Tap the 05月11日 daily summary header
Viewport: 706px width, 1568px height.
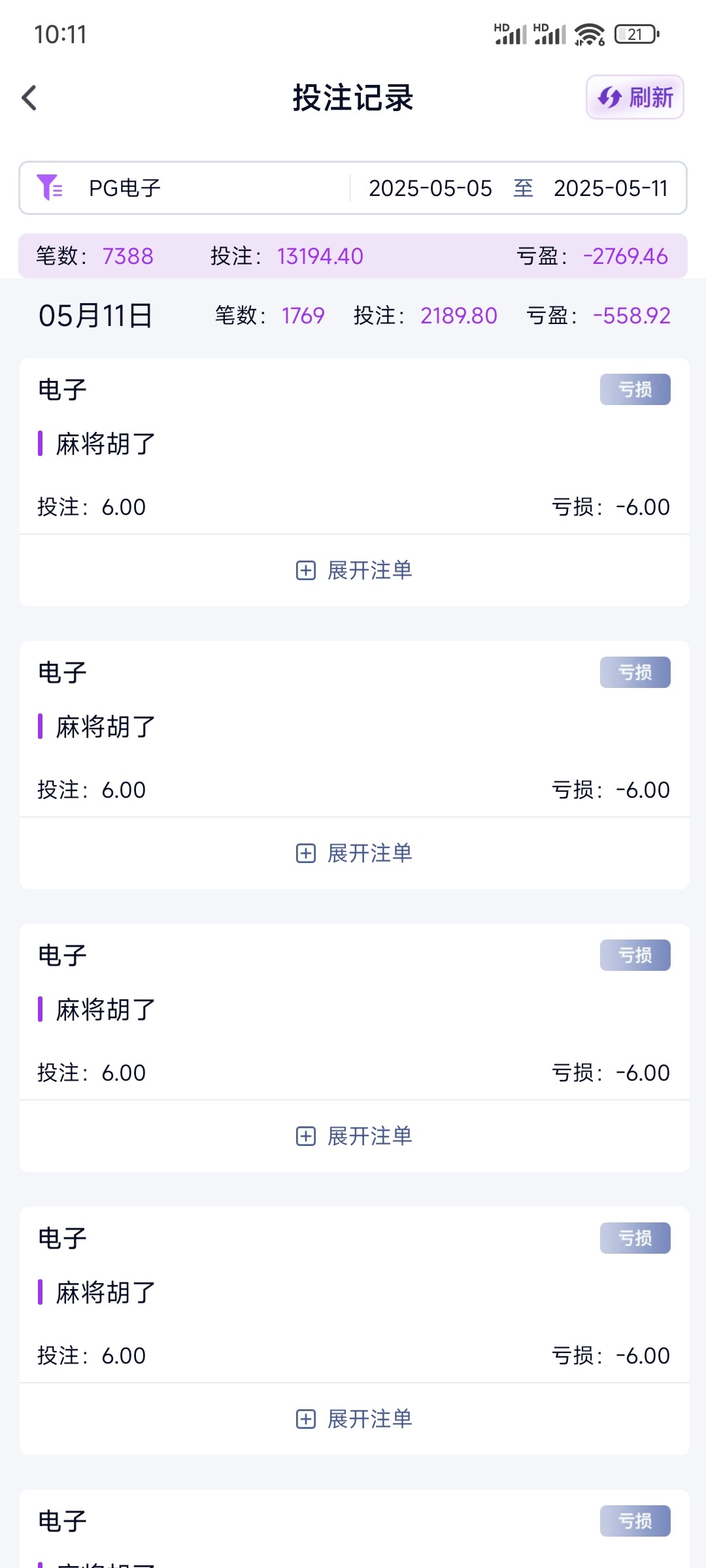tap(95, 316)
